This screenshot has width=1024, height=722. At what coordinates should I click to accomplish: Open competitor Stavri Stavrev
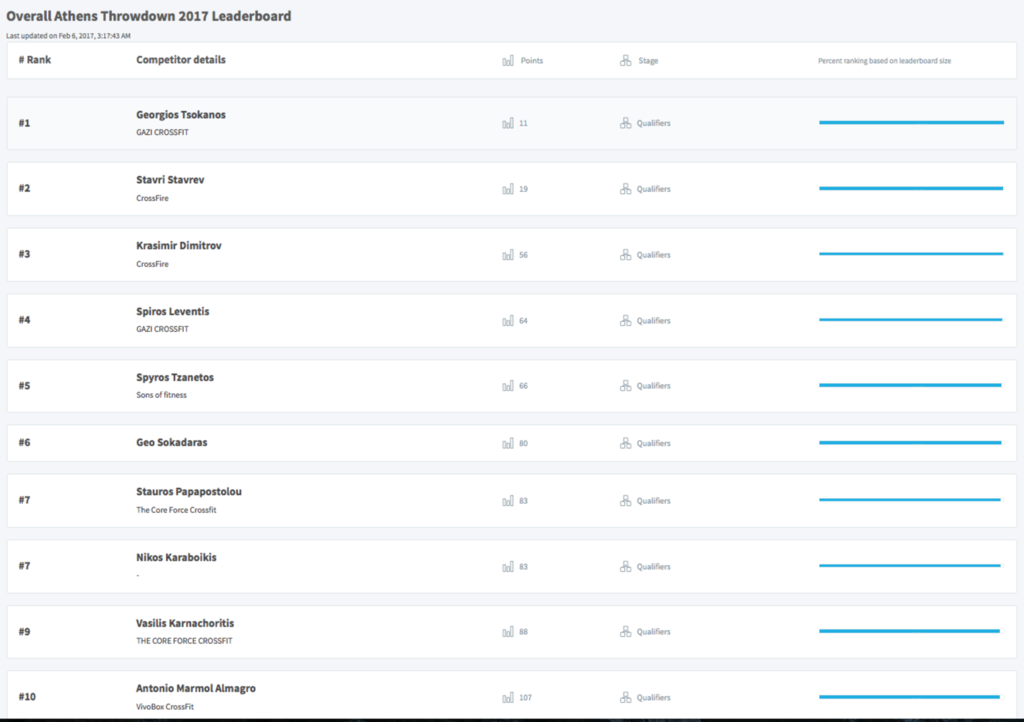(170, 180)
